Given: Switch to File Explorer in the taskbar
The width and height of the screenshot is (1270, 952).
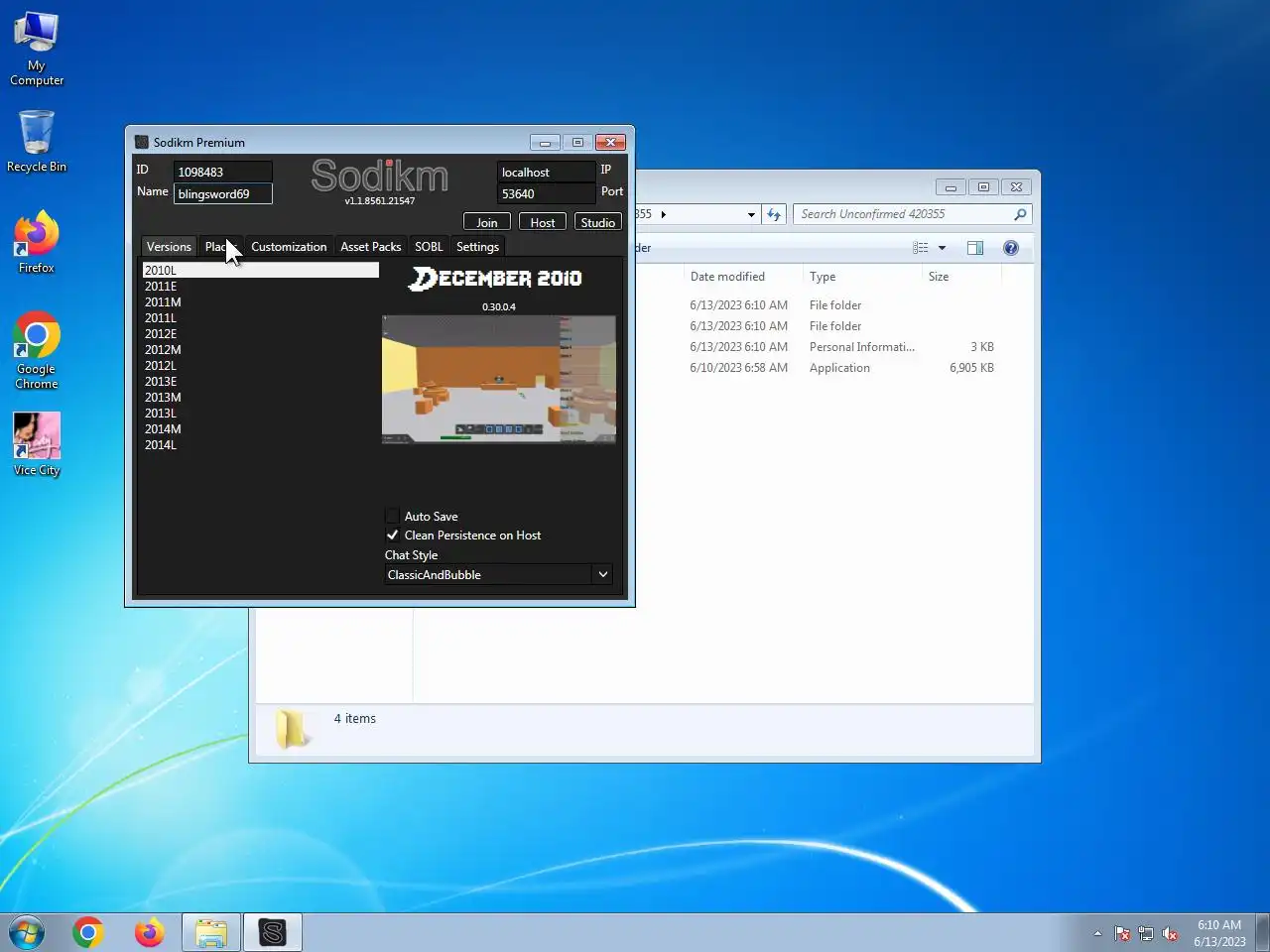Looking at the screenshot, I should click(x=211, y=932).
